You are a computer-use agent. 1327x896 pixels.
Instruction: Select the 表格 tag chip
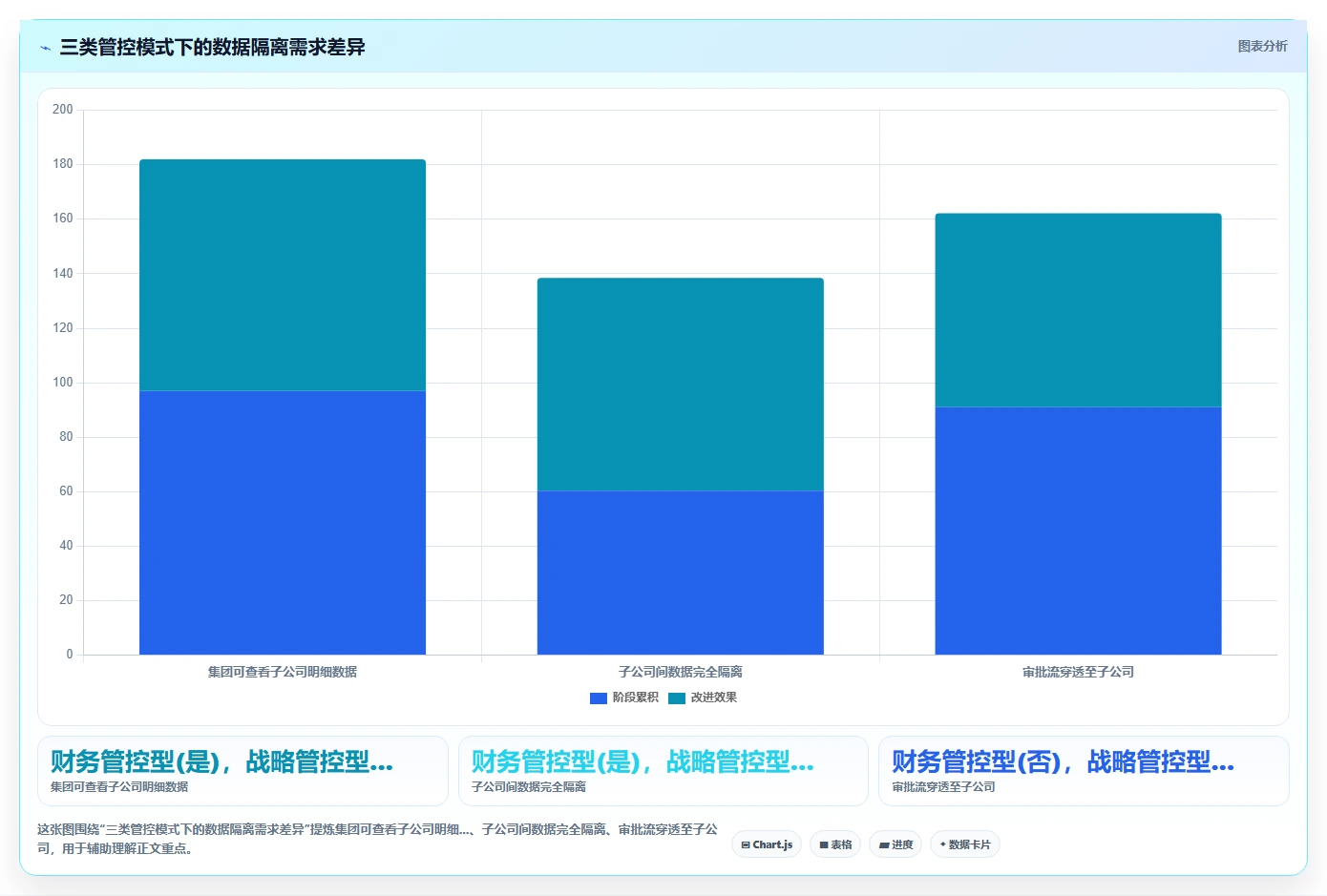coord(835,844)
